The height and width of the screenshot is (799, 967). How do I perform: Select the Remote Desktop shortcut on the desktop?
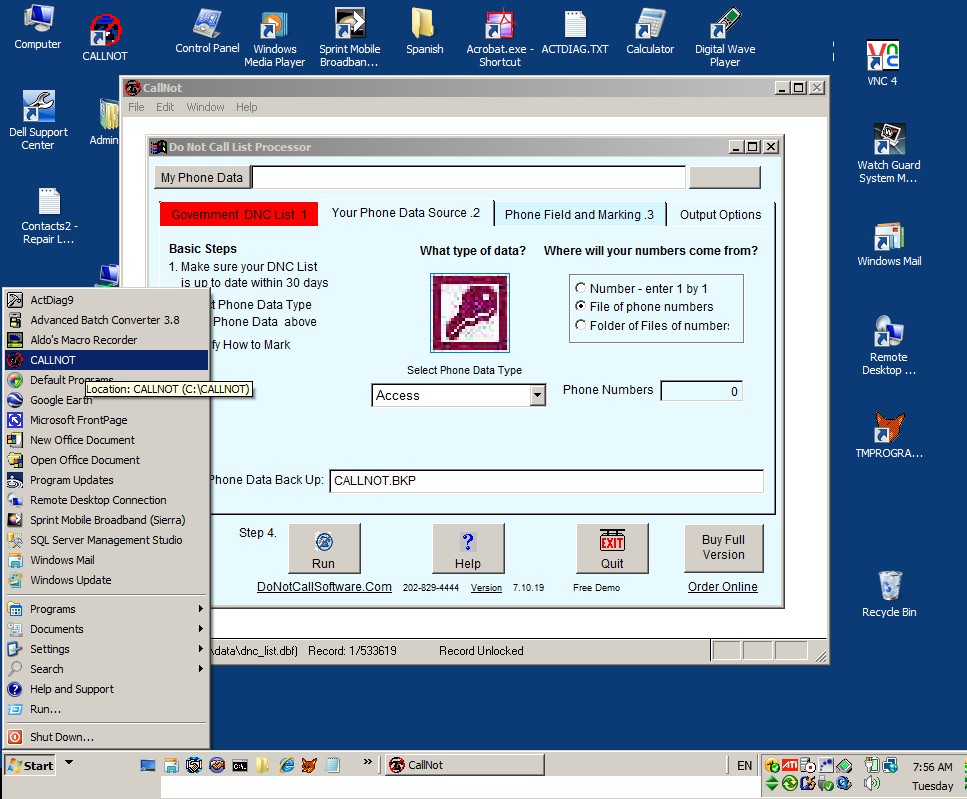[x=889, y=345]
